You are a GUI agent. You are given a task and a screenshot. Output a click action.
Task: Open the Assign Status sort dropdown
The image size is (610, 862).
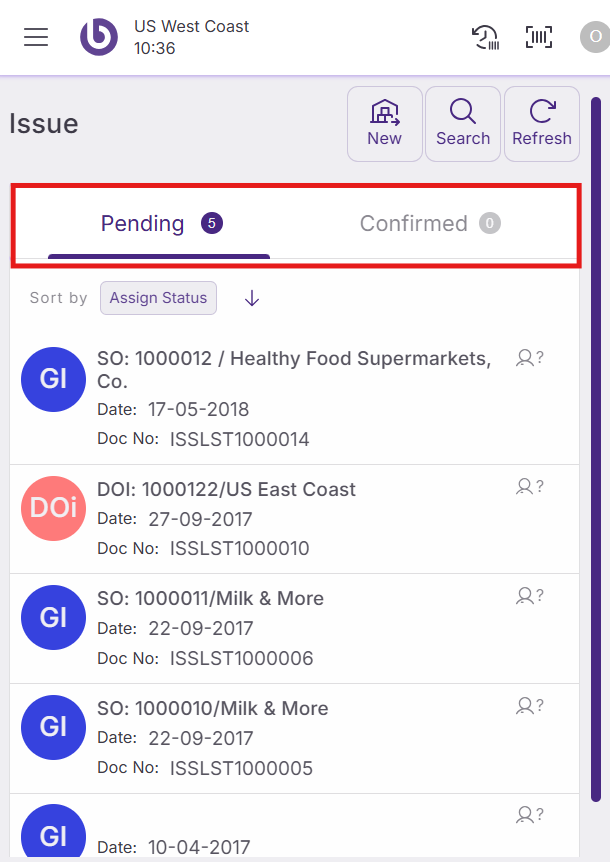click(158, 298)
